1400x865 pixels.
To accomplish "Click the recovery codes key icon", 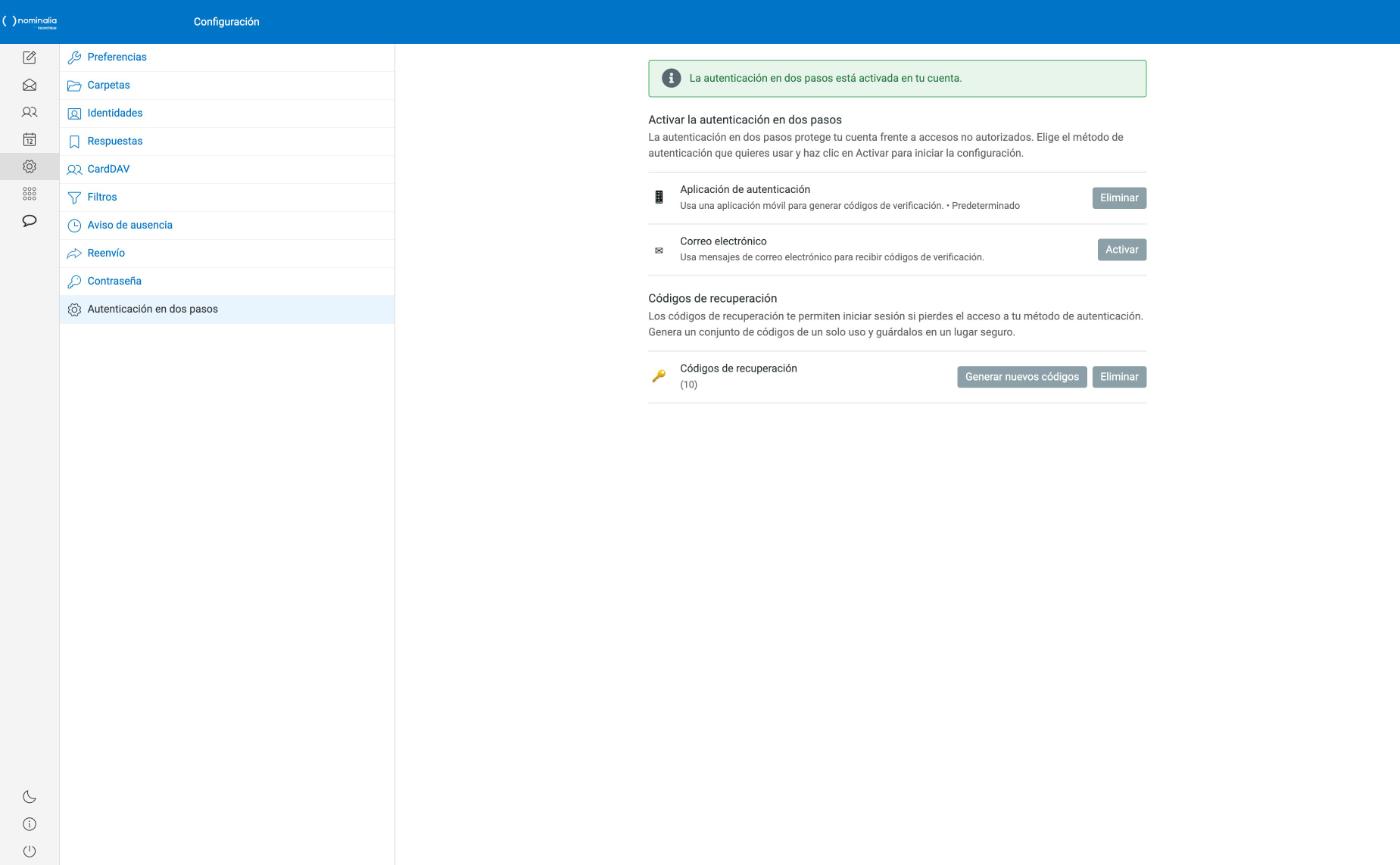I will [x=658, y=376].
